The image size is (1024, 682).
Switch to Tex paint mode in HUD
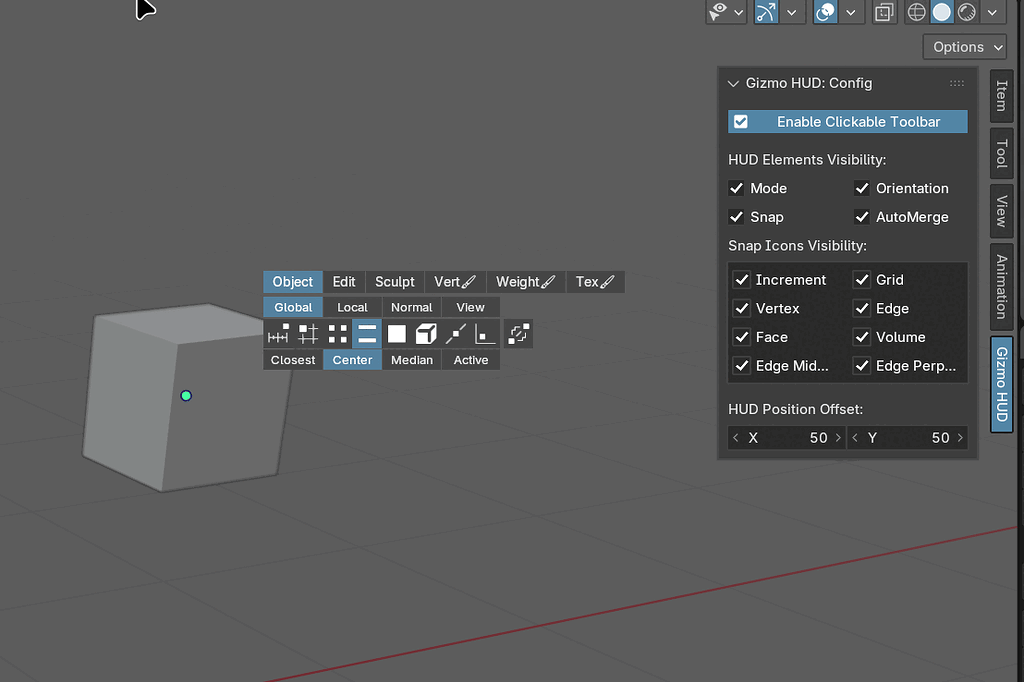tap(595, 282)
